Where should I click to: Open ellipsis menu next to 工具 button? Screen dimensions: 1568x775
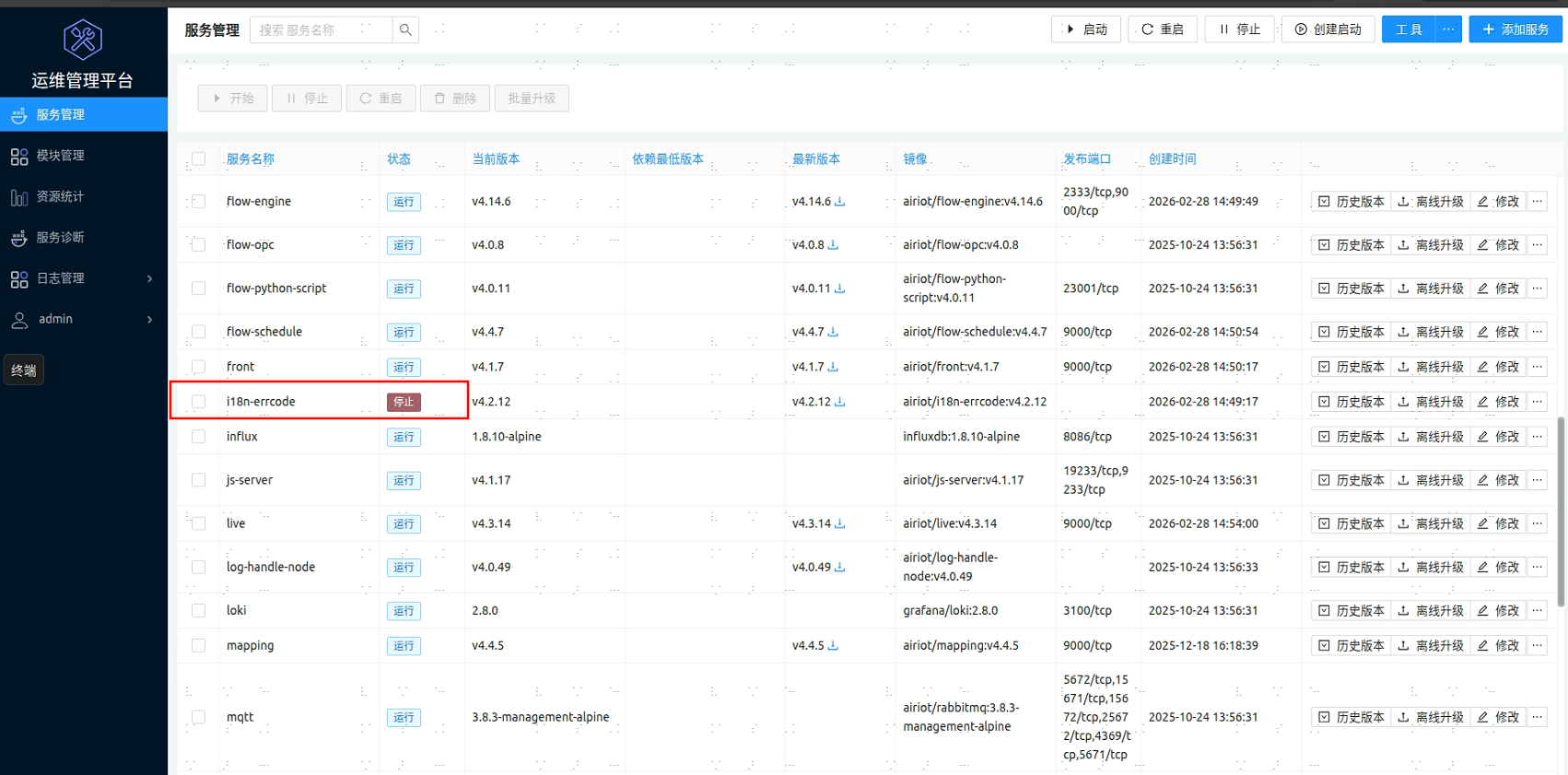1448,29
